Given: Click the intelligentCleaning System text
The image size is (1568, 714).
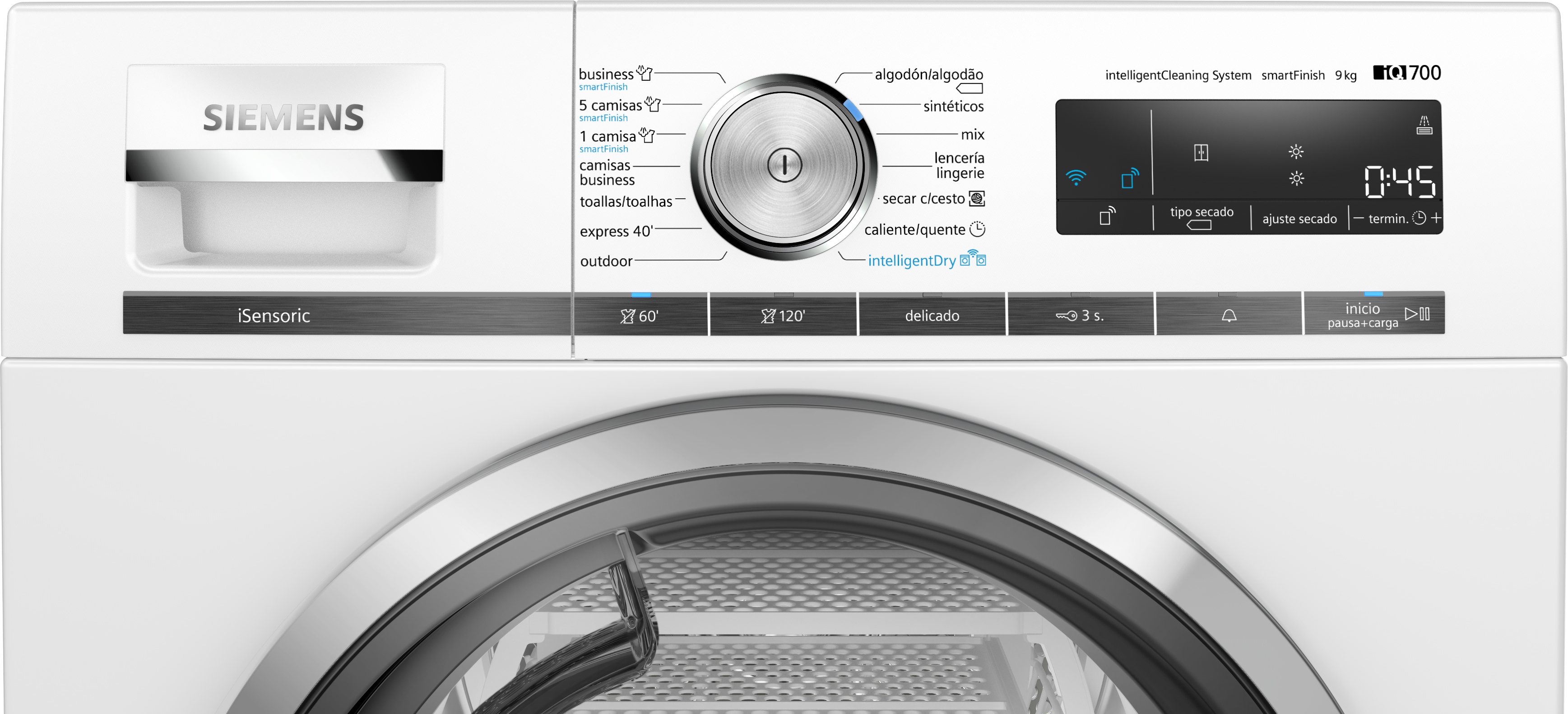Looking at the screenshot, I should coord(1178,75).
